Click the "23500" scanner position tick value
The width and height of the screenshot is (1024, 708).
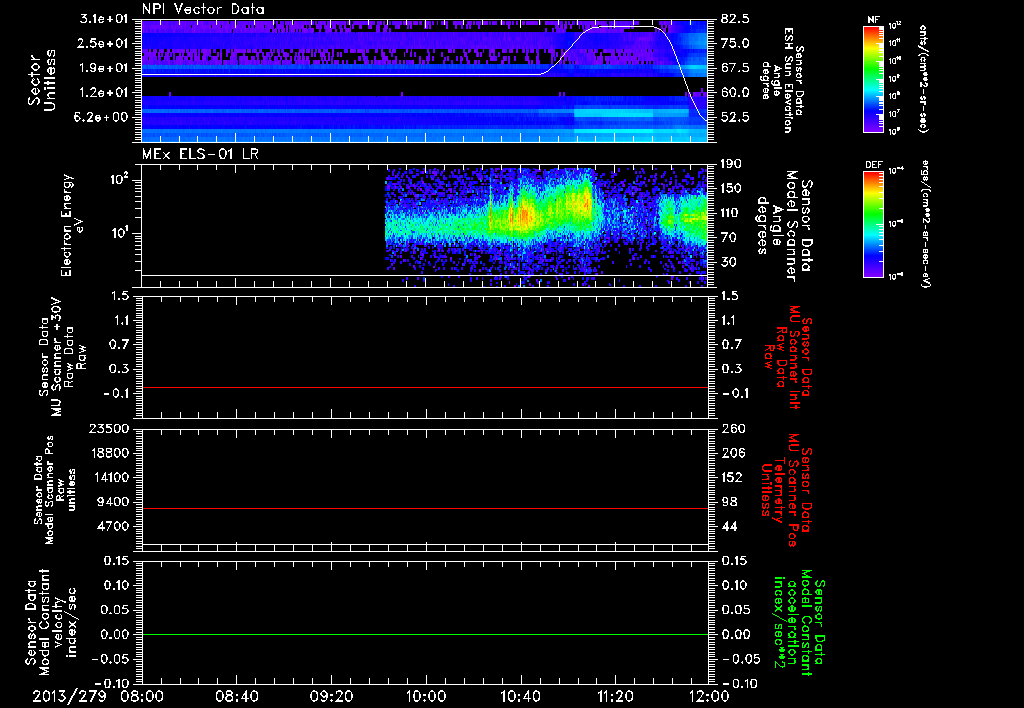point(109,429)
